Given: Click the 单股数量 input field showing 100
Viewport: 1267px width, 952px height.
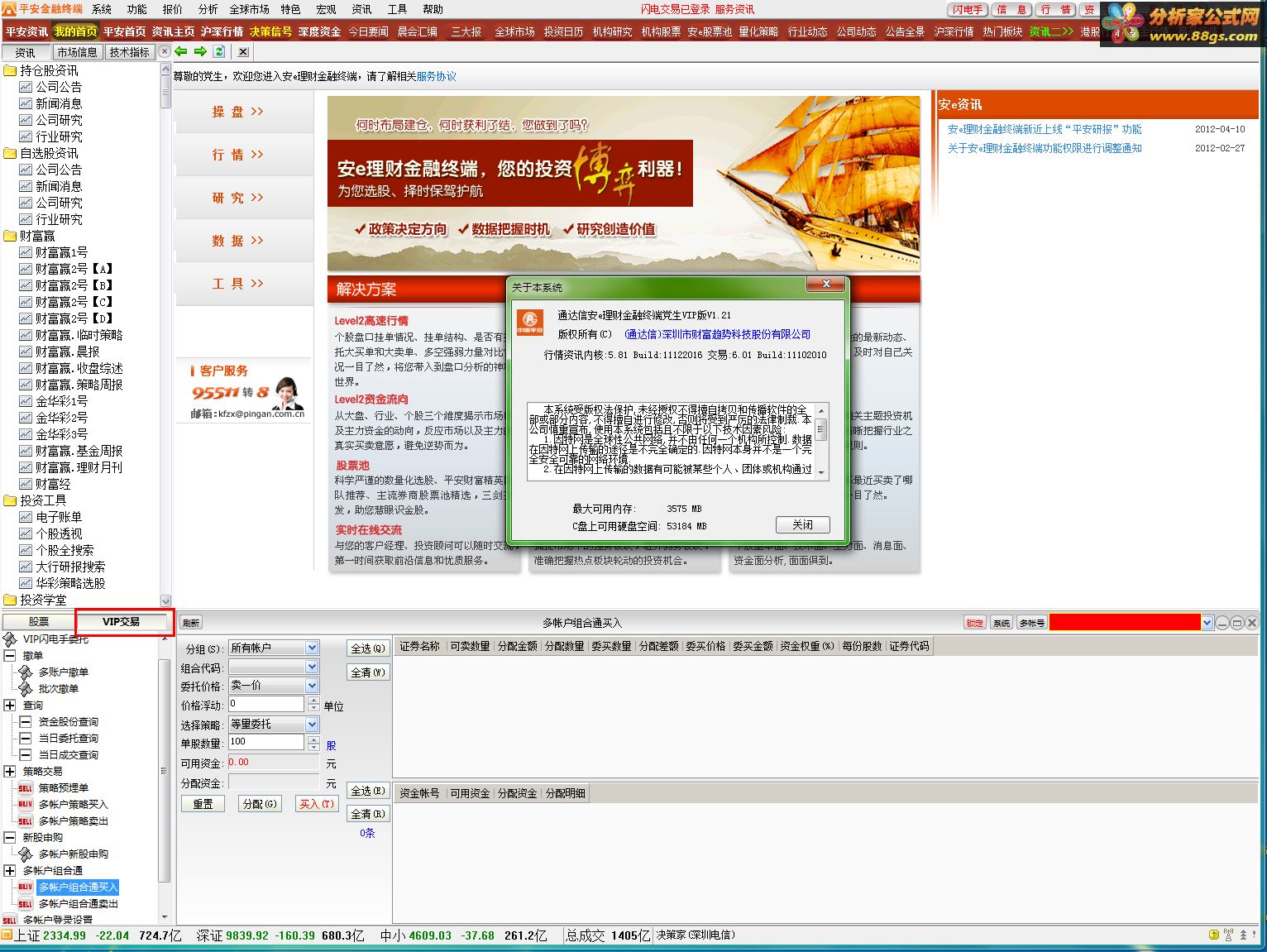Looking at the screenshot, I should click(x=266, y=742).
